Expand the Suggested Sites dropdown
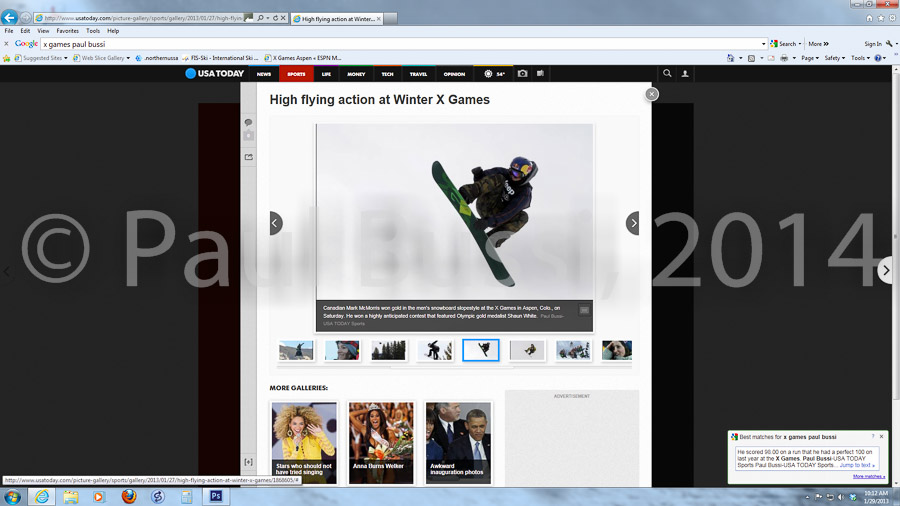 tap(65, 58)
